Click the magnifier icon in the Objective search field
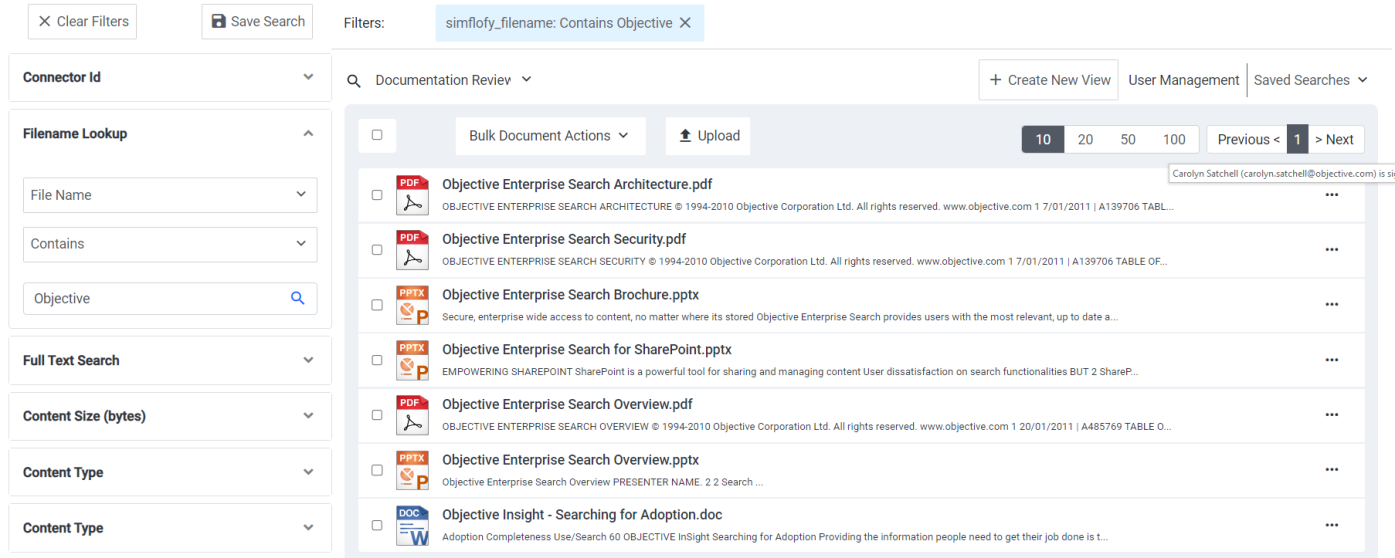Screen dimensions: 1395x558 click(x=297, y=298)
